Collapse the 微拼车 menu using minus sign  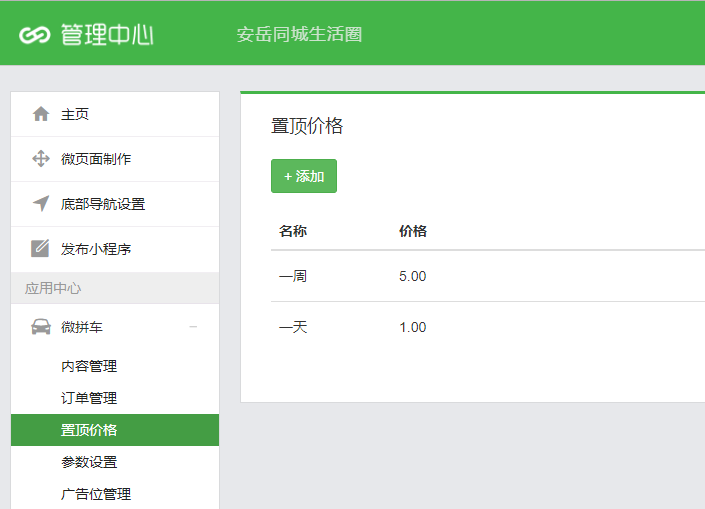pos(193,327)
